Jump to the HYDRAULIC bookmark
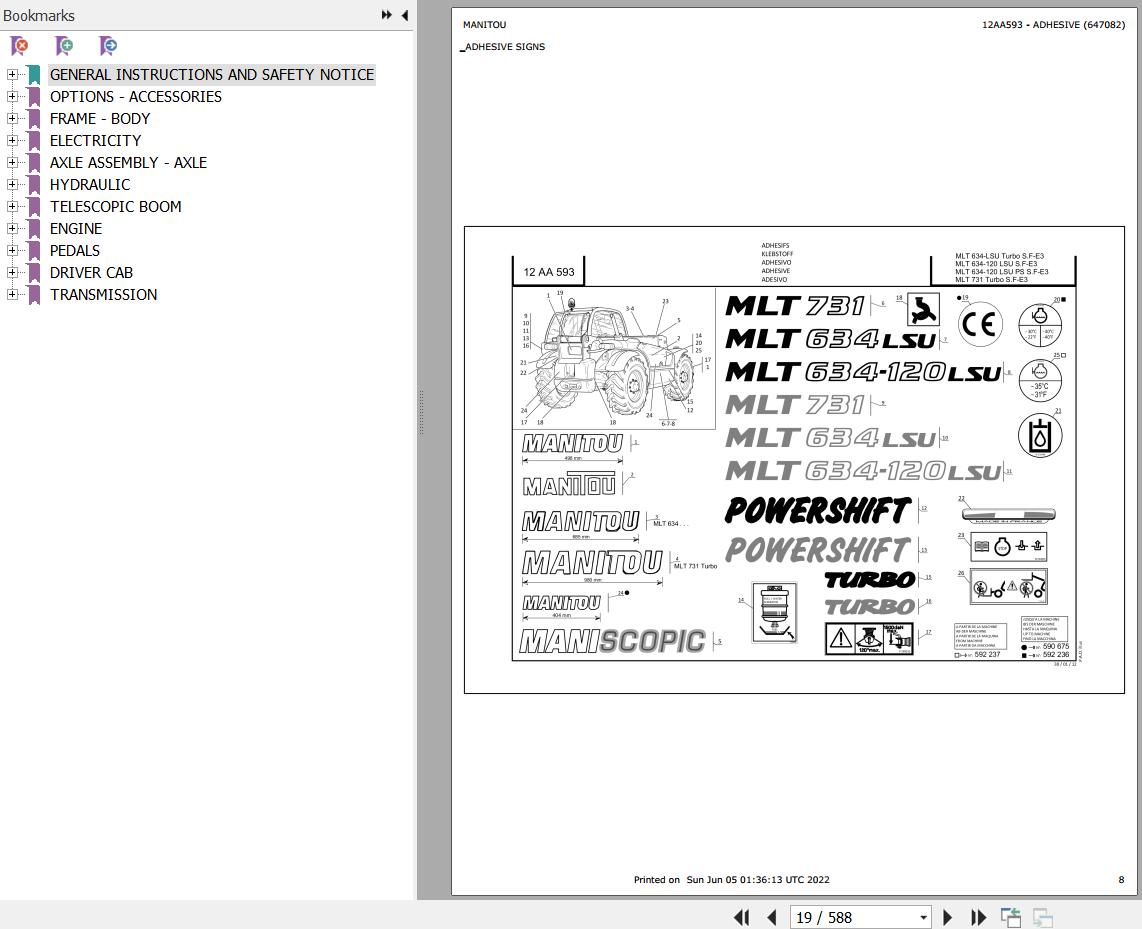Image resolution: width=1142 pixels, height=929 pixels. [90, 184]
